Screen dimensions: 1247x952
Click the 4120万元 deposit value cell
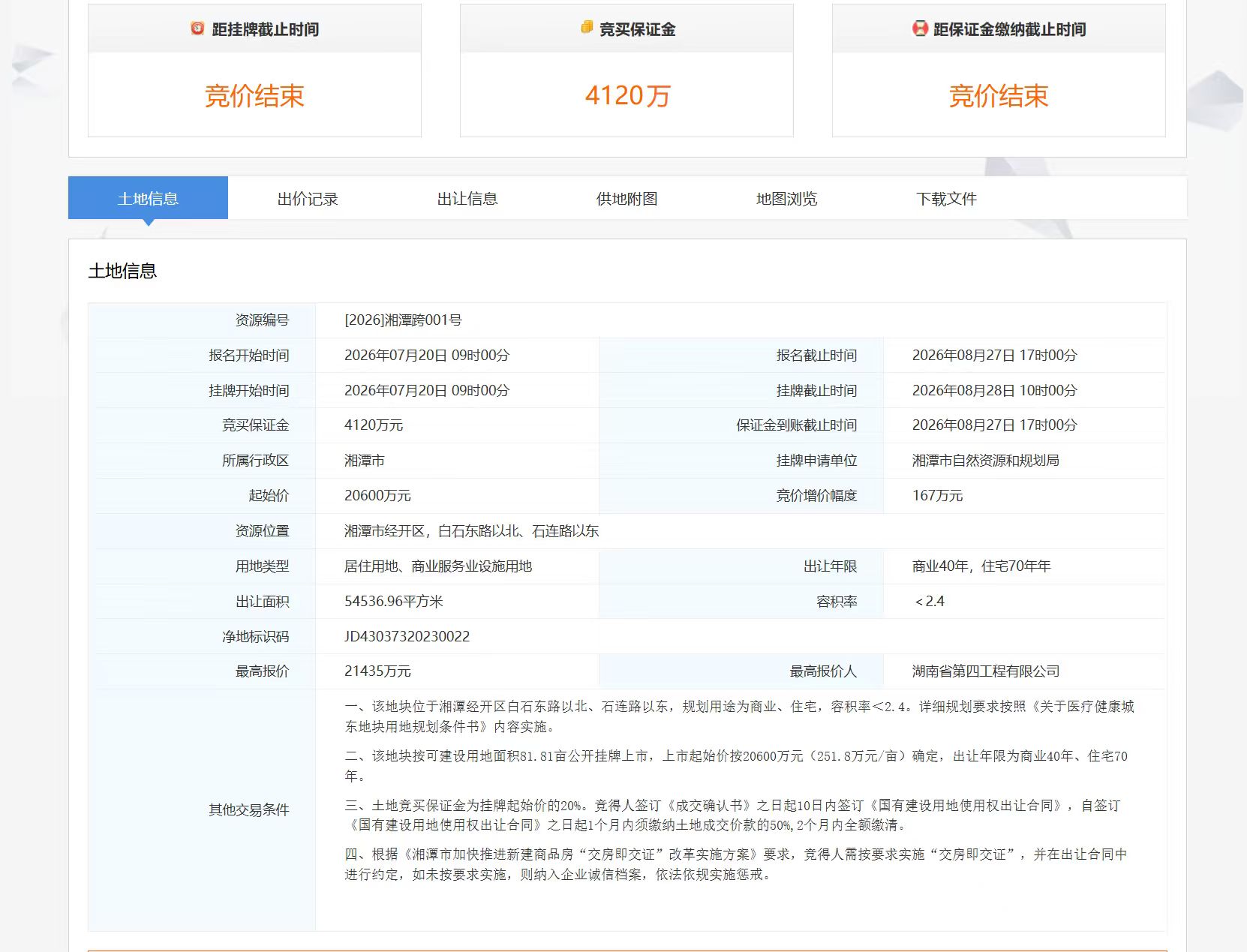click(374, 425)
